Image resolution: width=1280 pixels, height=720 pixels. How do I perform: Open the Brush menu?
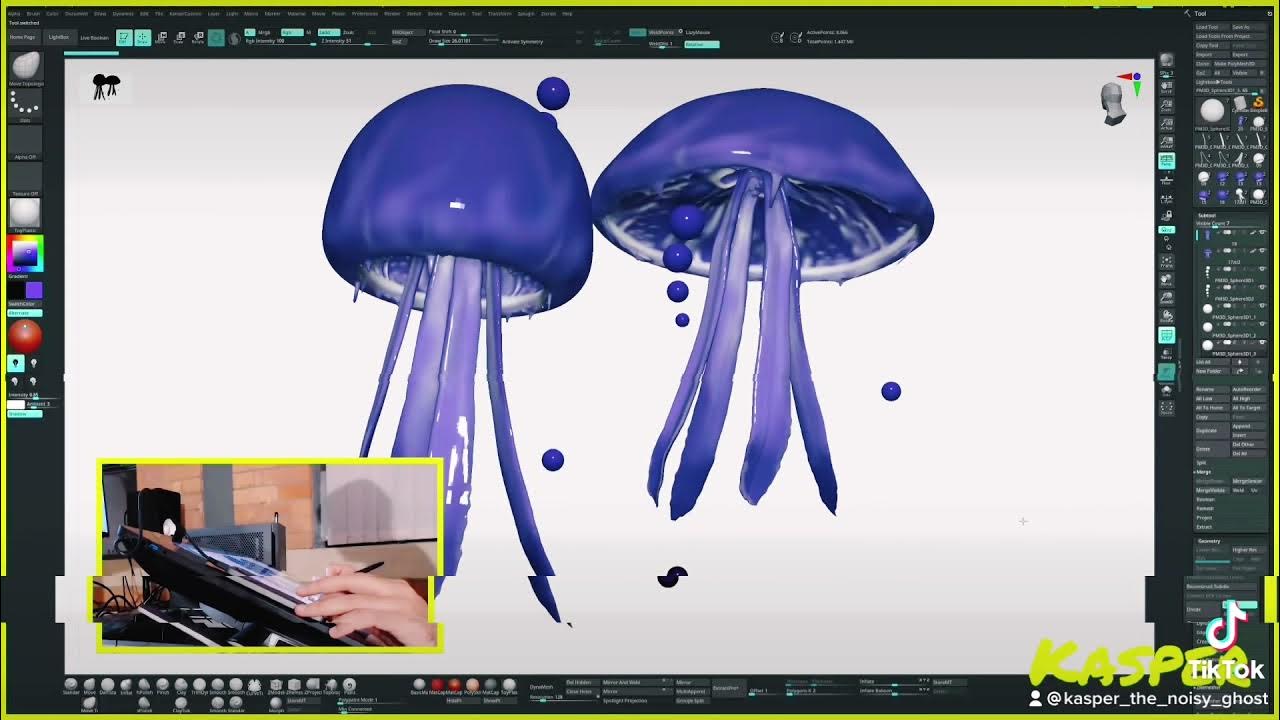pos(33,14)
